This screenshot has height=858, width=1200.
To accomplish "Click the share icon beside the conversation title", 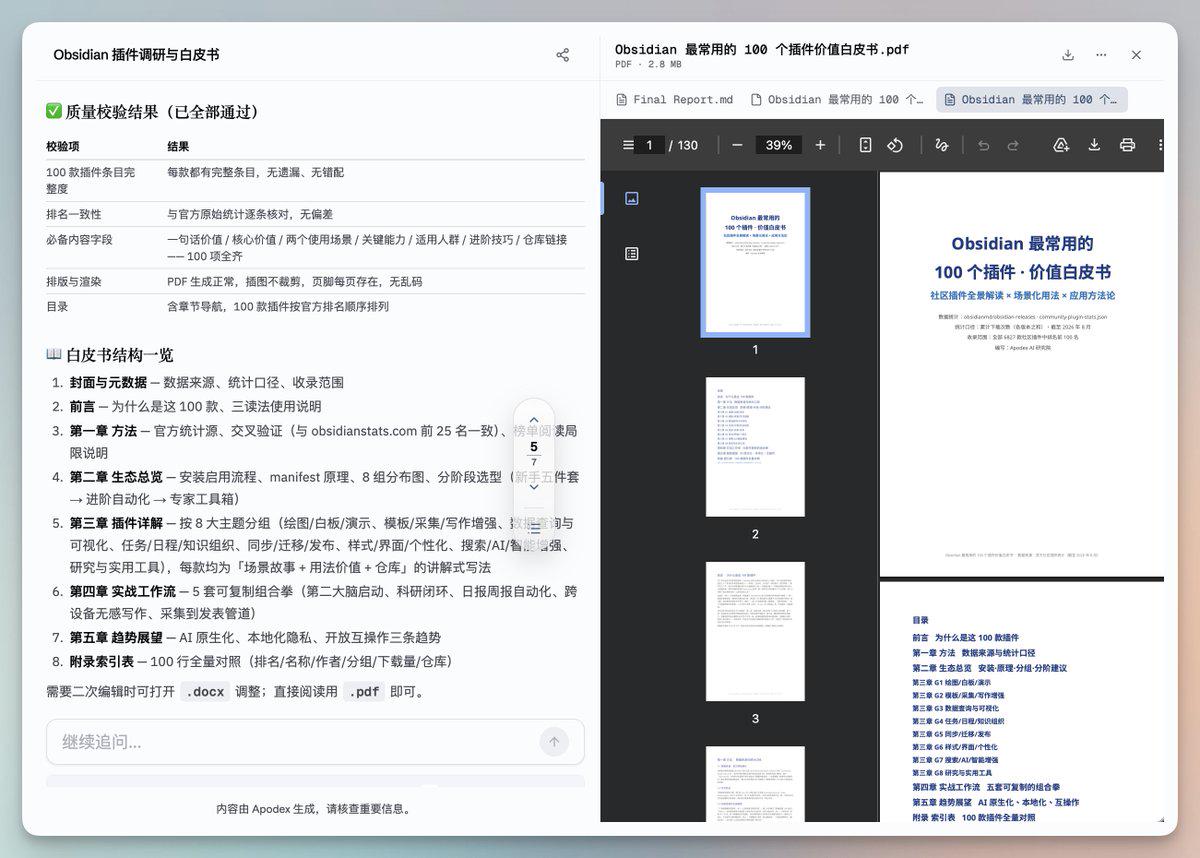I will coord(562,55).
